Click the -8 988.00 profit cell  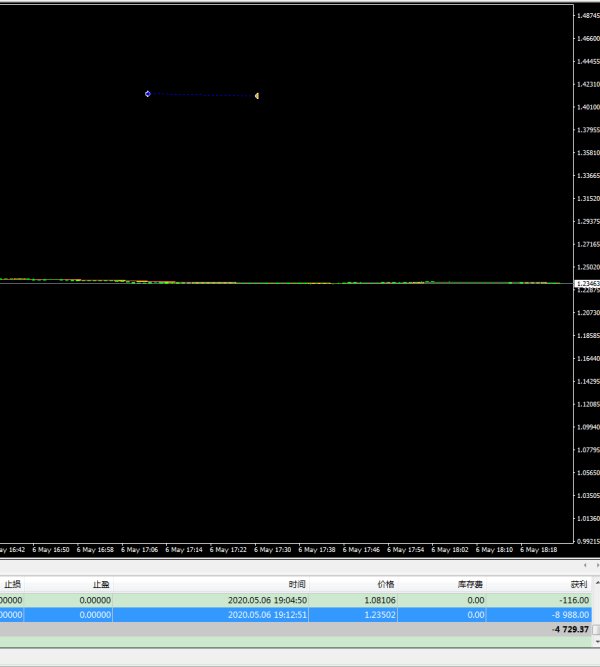(x=567, y=615)
